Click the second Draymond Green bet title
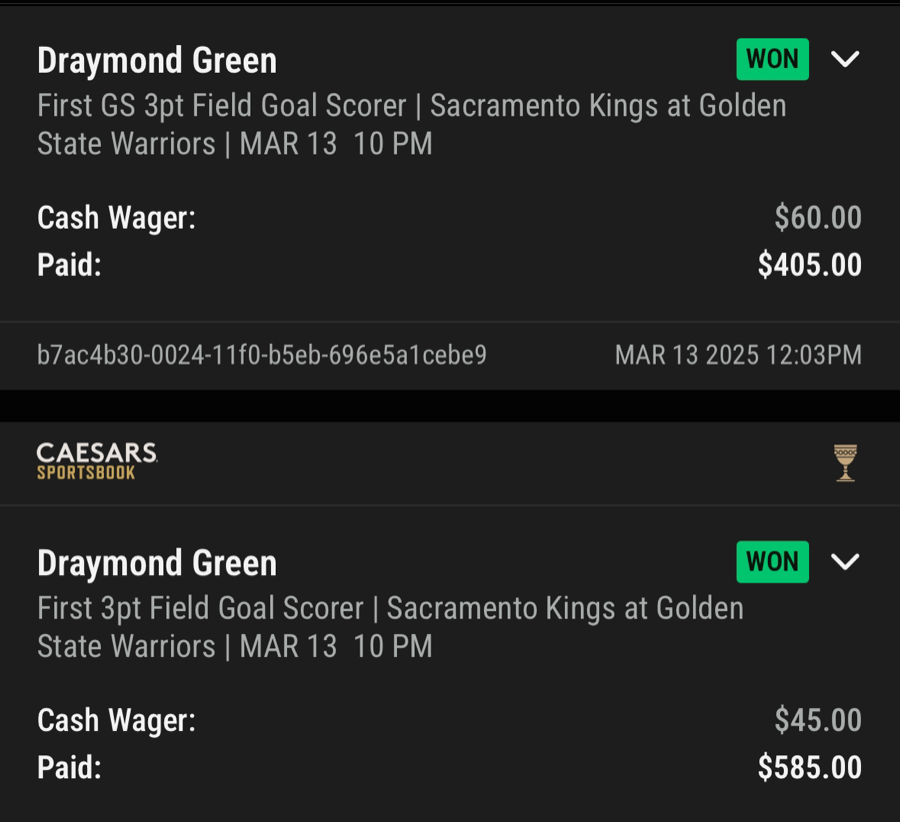Screen dimensions: 900x822 [x=156, y=562]
